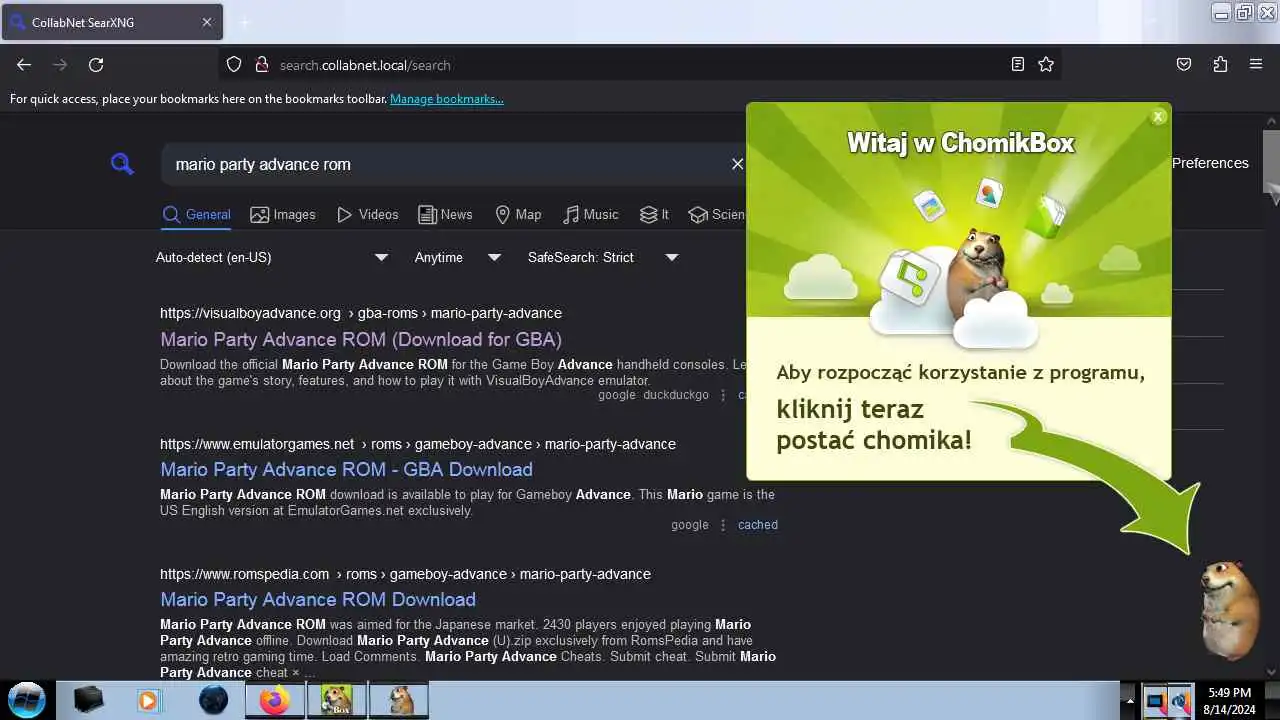Open the taskbar clock showing 5:49 PM
This screenshot has width=1280, height=720.
pos(1229,700)
